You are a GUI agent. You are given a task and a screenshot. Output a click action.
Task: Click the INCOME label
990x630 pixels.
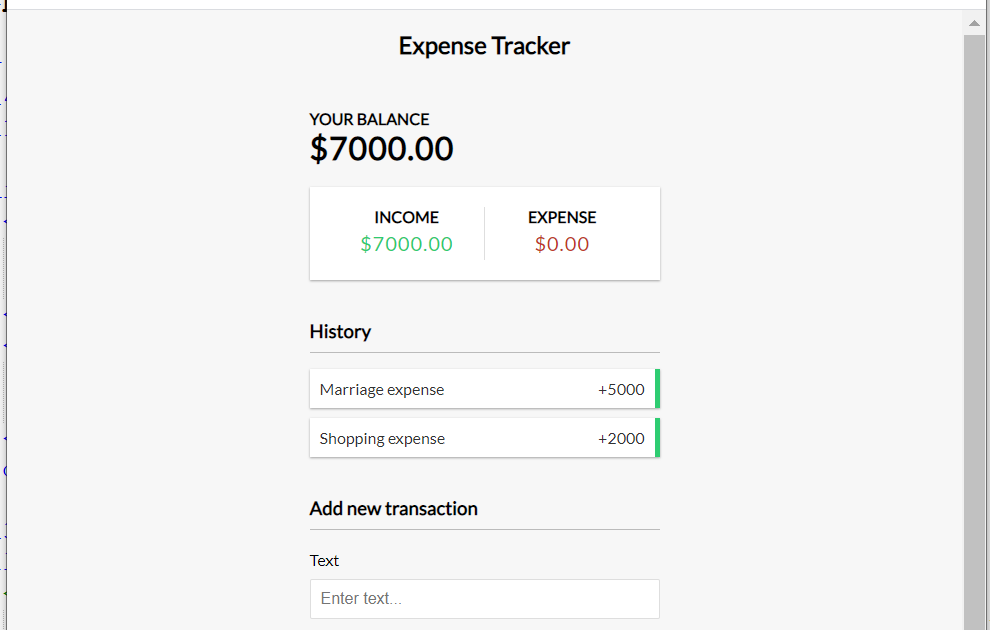[406, 217]
